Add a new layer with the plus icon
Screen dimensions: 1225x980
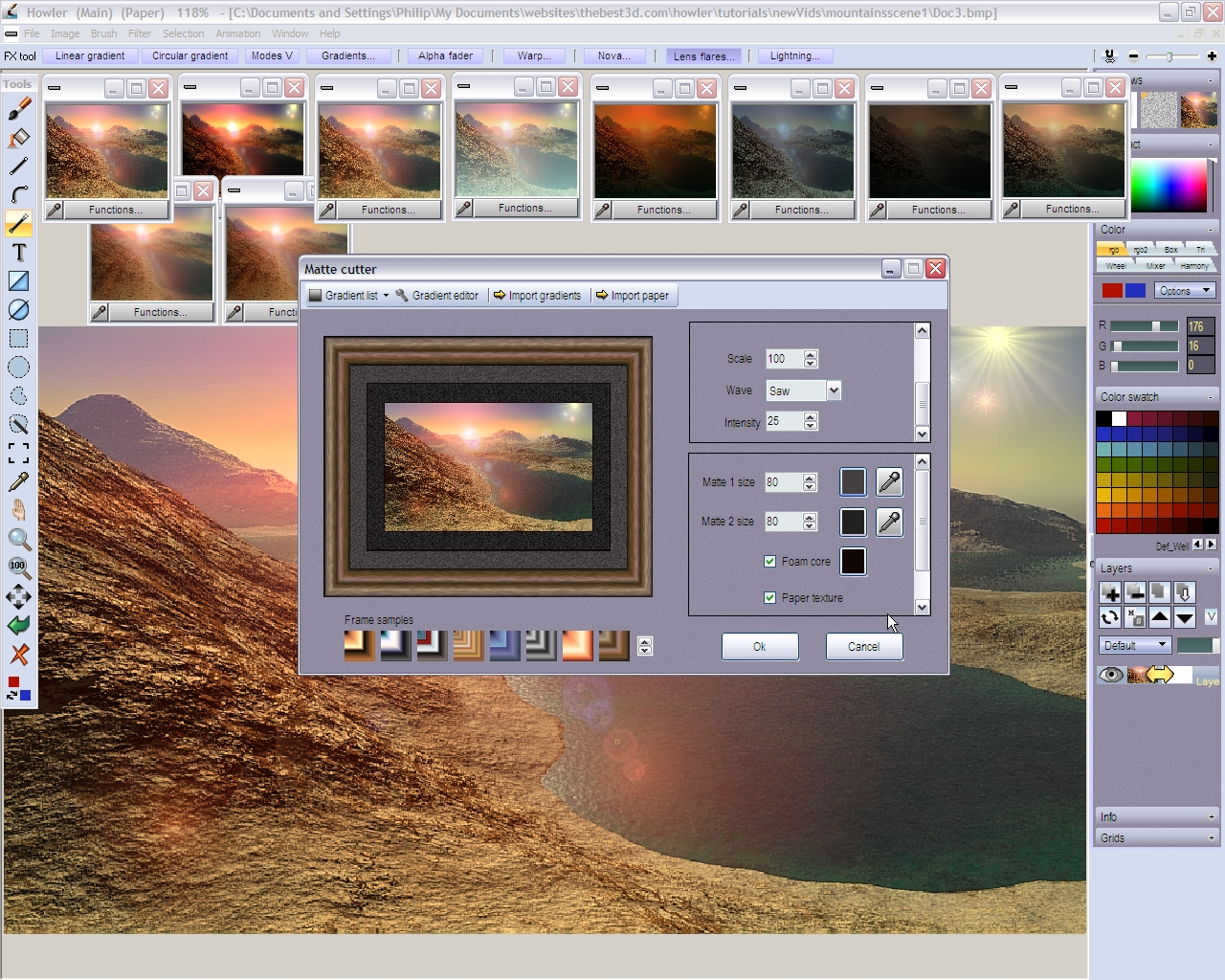[1110, 593]
